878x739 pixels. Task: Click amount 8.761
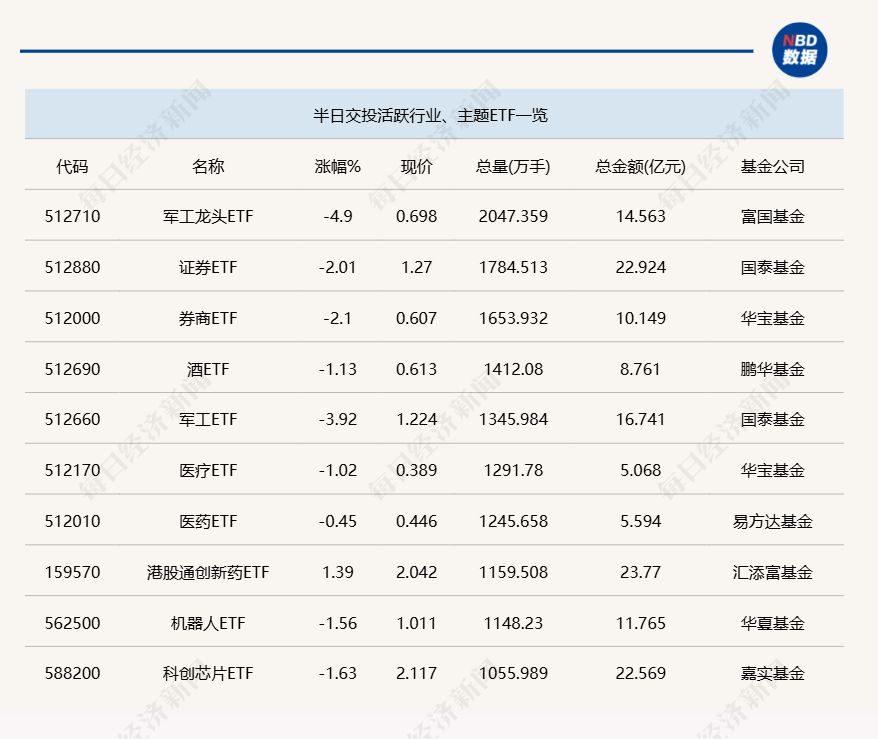[640, 369]
